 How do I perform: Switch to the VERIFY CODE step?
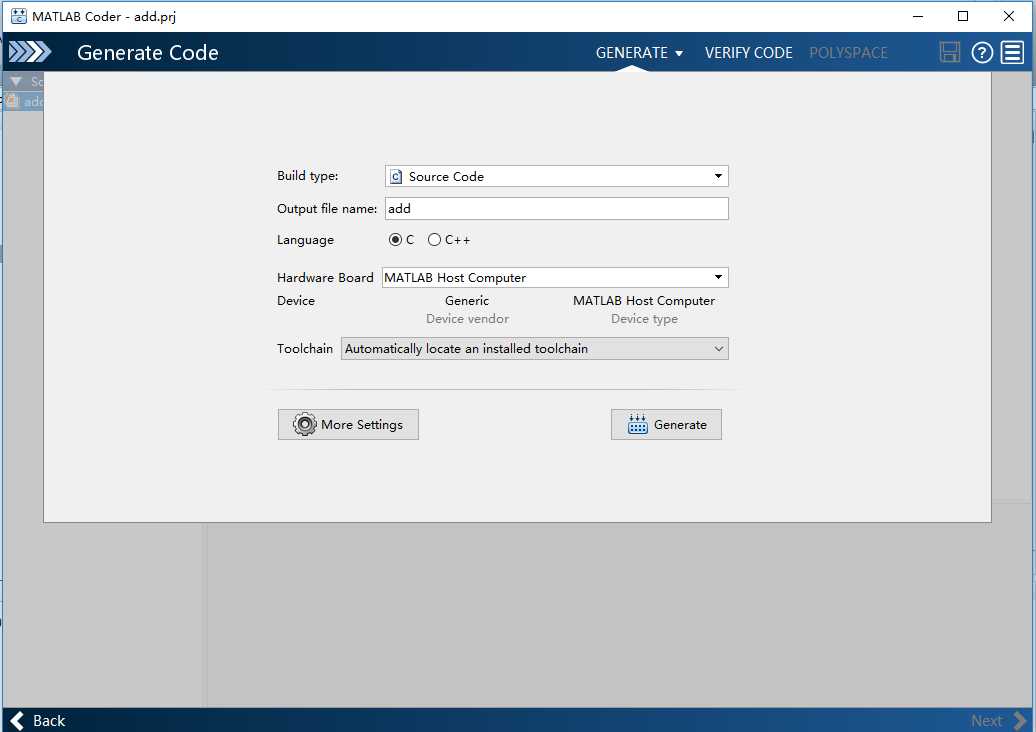[x=749, y=53]
